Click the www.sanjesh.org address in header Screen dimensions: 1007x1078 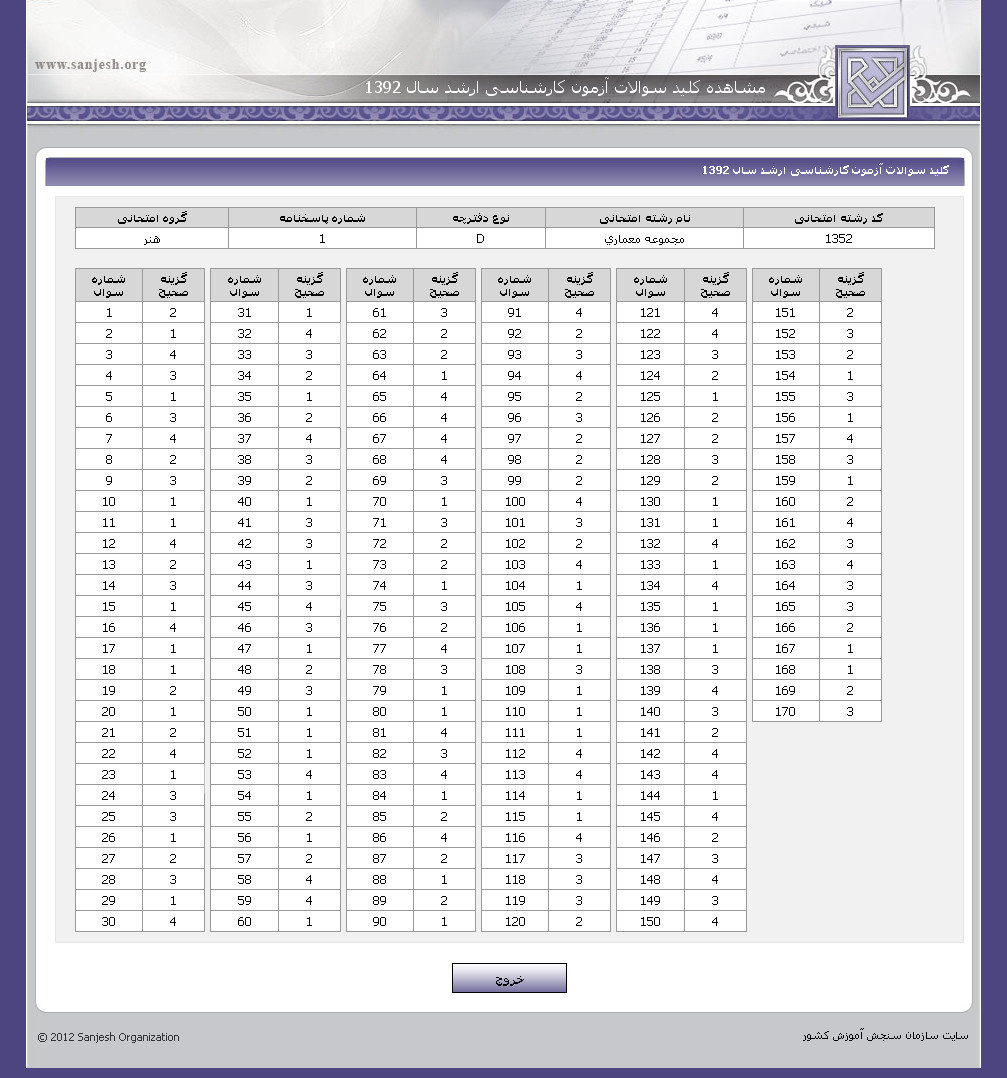[x=90, y=65]
